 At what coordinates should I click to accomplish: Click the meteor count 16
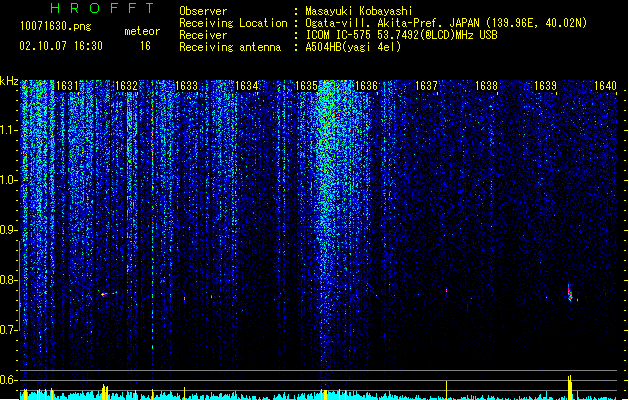(x=145, y=46)
